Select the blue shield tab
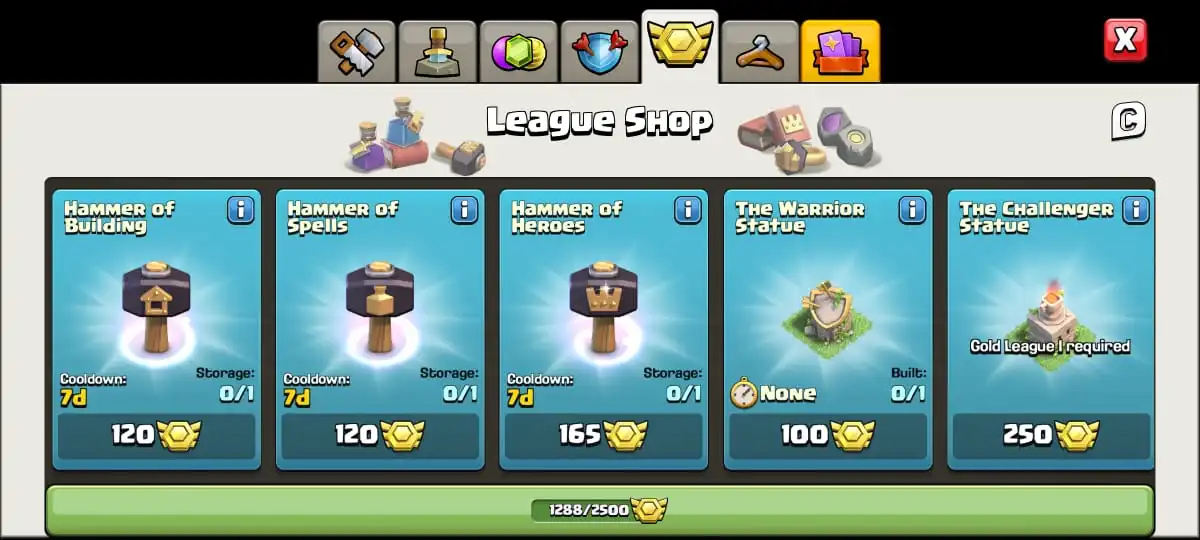 click(x=600, y=51)
